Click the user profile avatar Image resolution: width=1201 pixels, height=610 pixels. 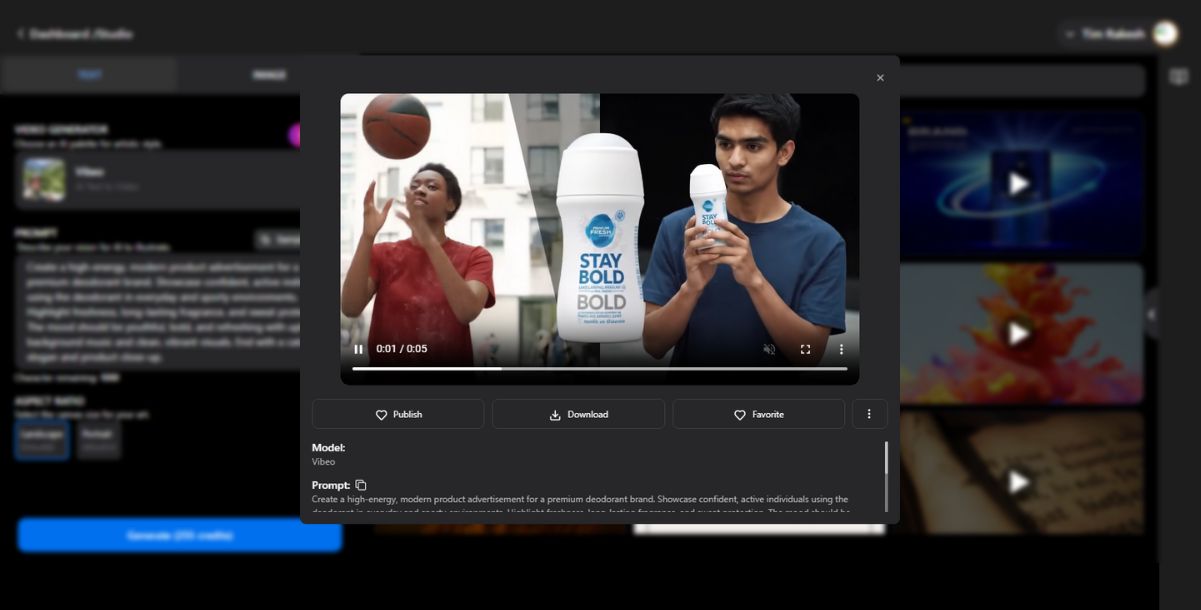(1165, 34)
